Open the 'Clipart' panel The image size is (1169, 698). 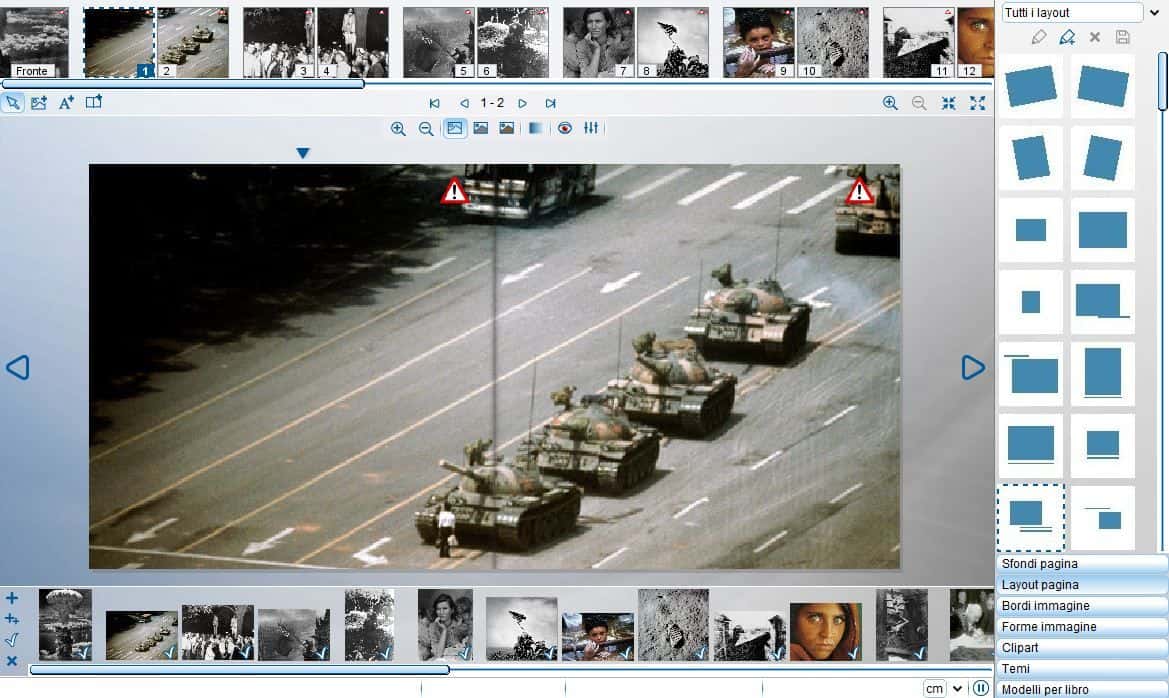click(x=1082, y=647)
